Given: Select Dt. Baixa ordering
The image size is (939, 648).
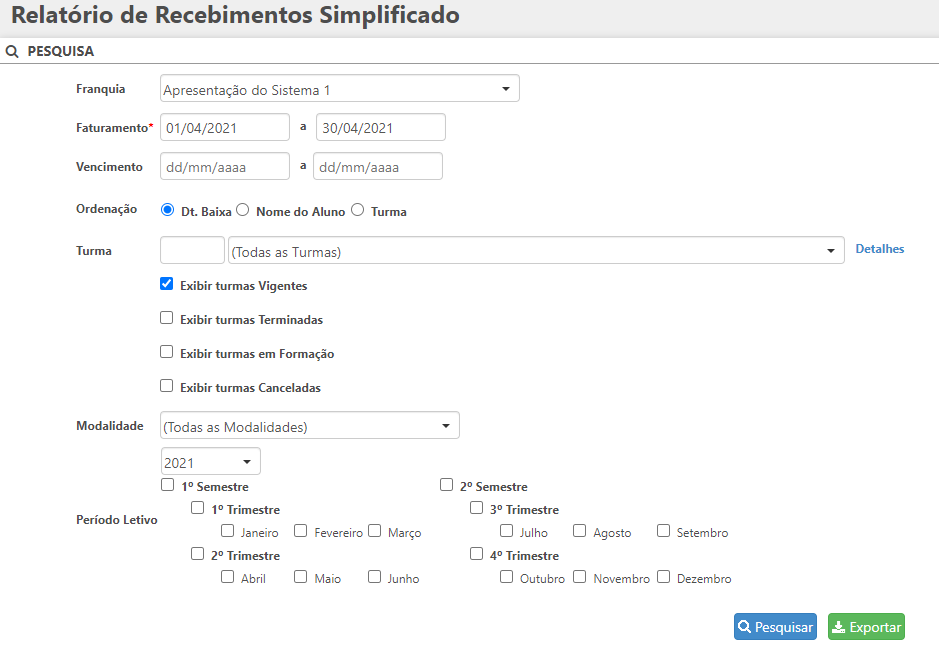Looking at the screenshot, I should click(167, 210).
